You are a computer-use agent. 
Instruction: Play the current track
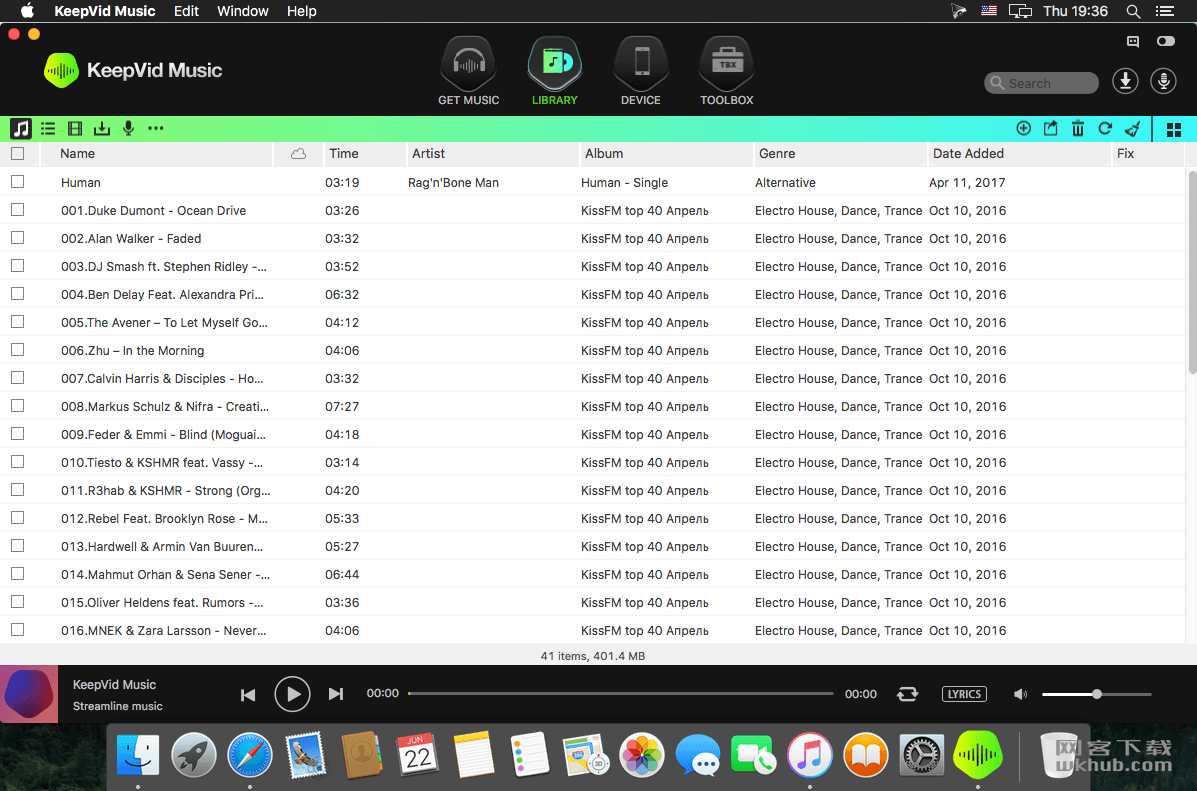(x=292, y=694)
